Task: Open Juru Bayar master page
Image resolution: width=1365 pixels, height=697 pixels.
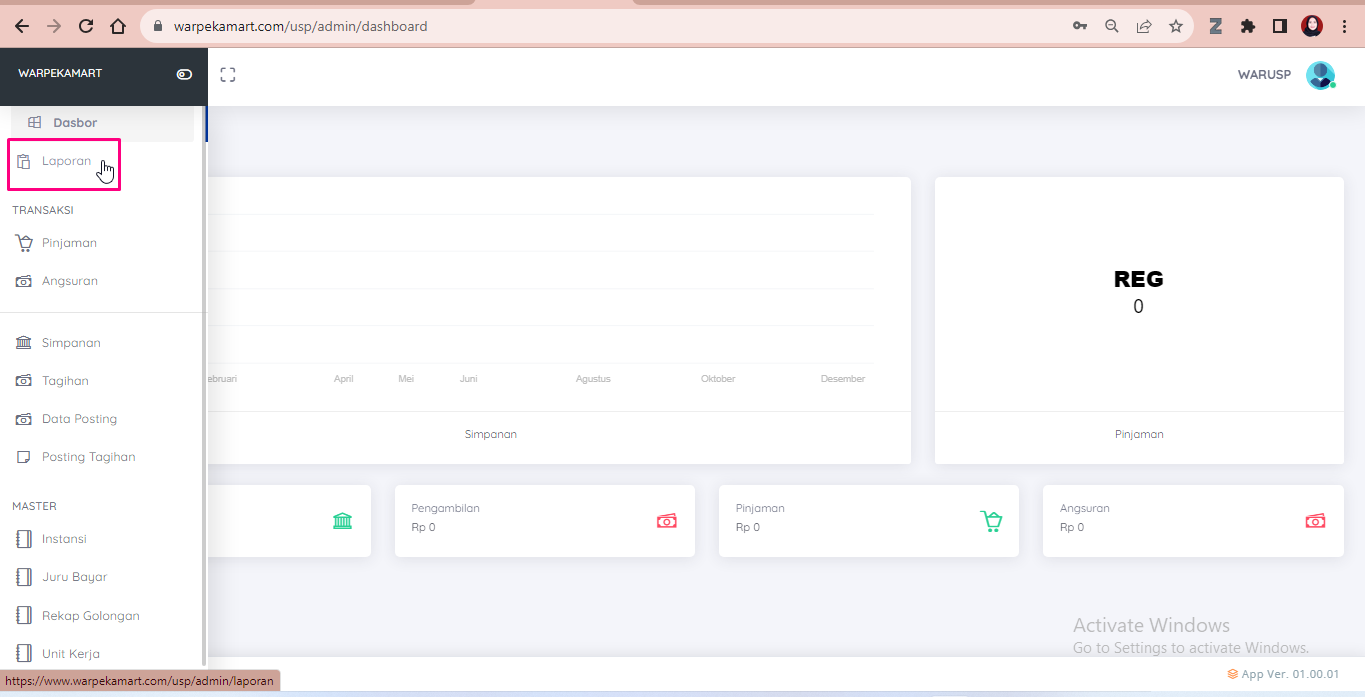Action: (74, 577)
